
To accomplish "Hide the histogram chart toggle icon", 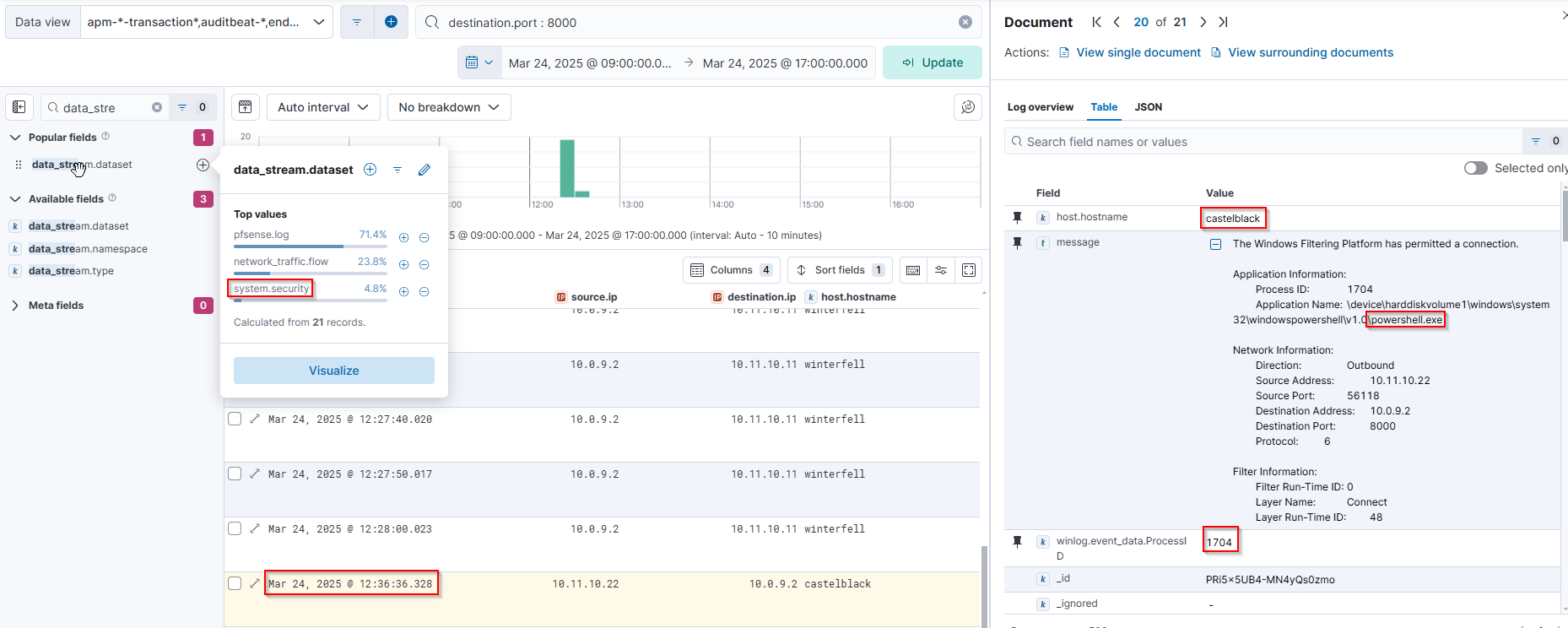I will coord(245,107).
